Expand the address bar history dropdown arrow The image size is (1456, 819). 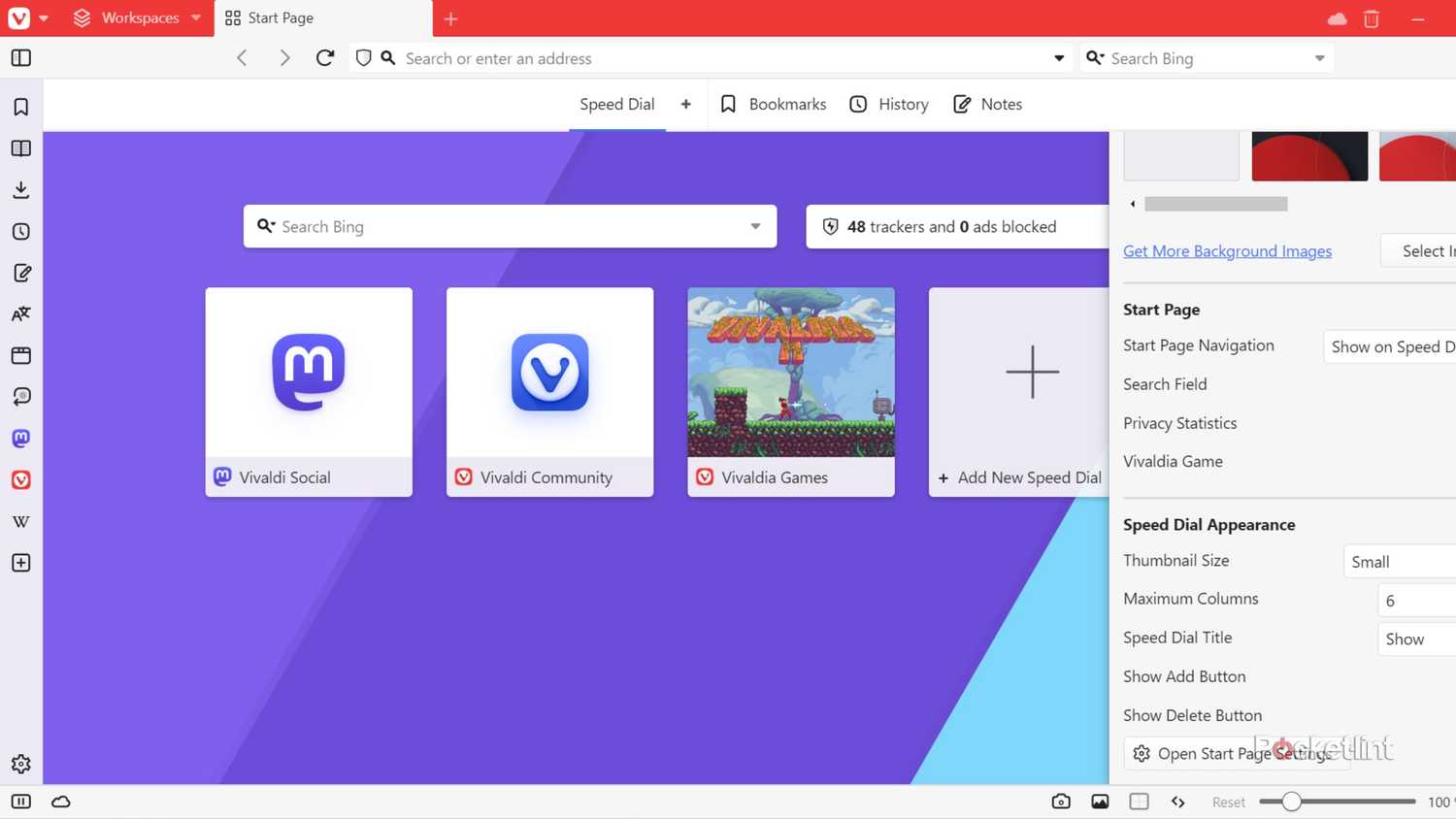1059,58
